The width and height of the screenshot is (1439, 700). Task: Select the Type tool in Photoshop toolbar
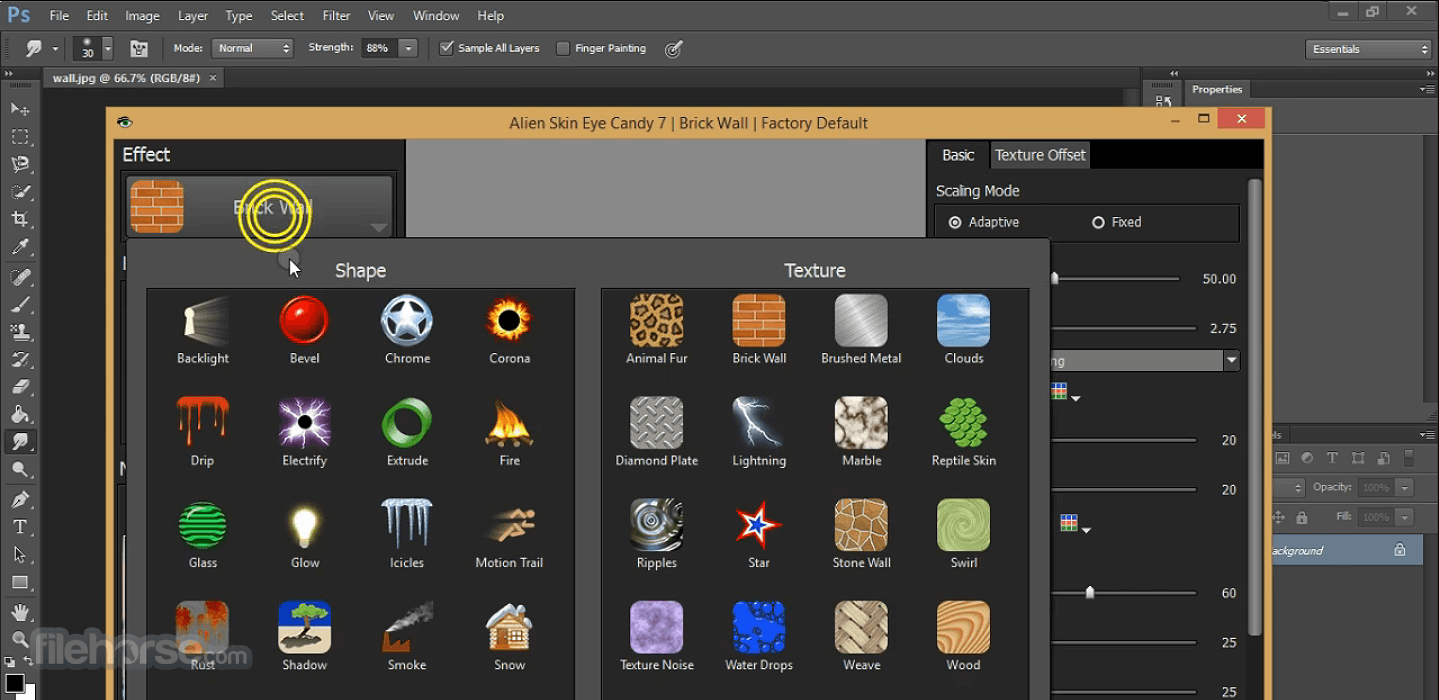[x=20, y=526]
